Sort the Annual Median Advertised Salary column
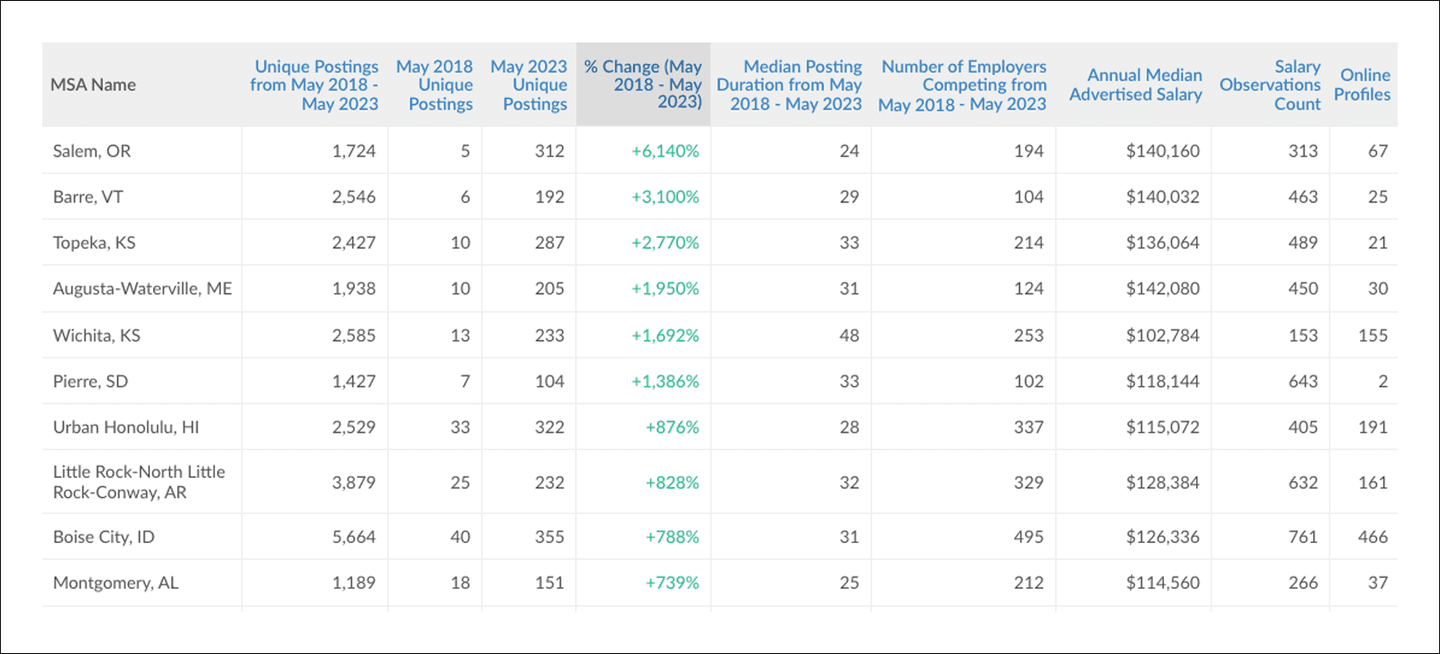The width and height of the screenshot is (1440, 654). click(1136, 85)
